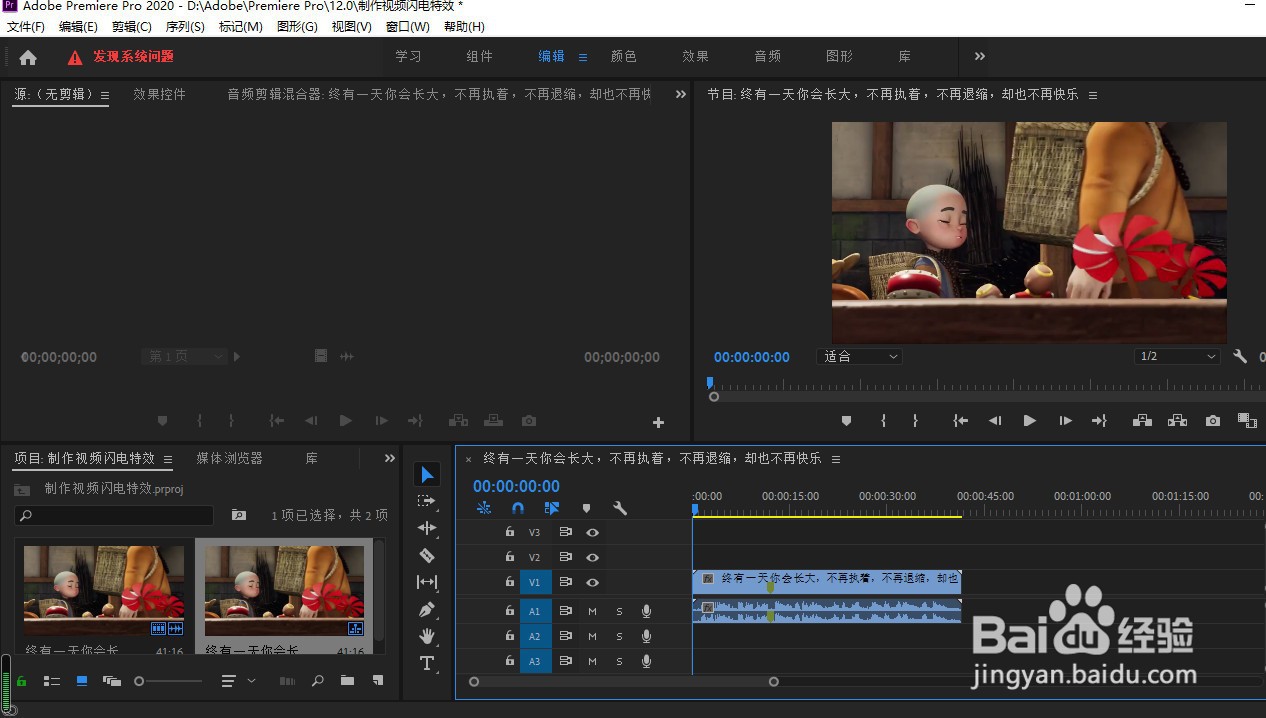Select the Type tool
The image size is (1266, 718).
pyautogui.click(x=427, y=663)
